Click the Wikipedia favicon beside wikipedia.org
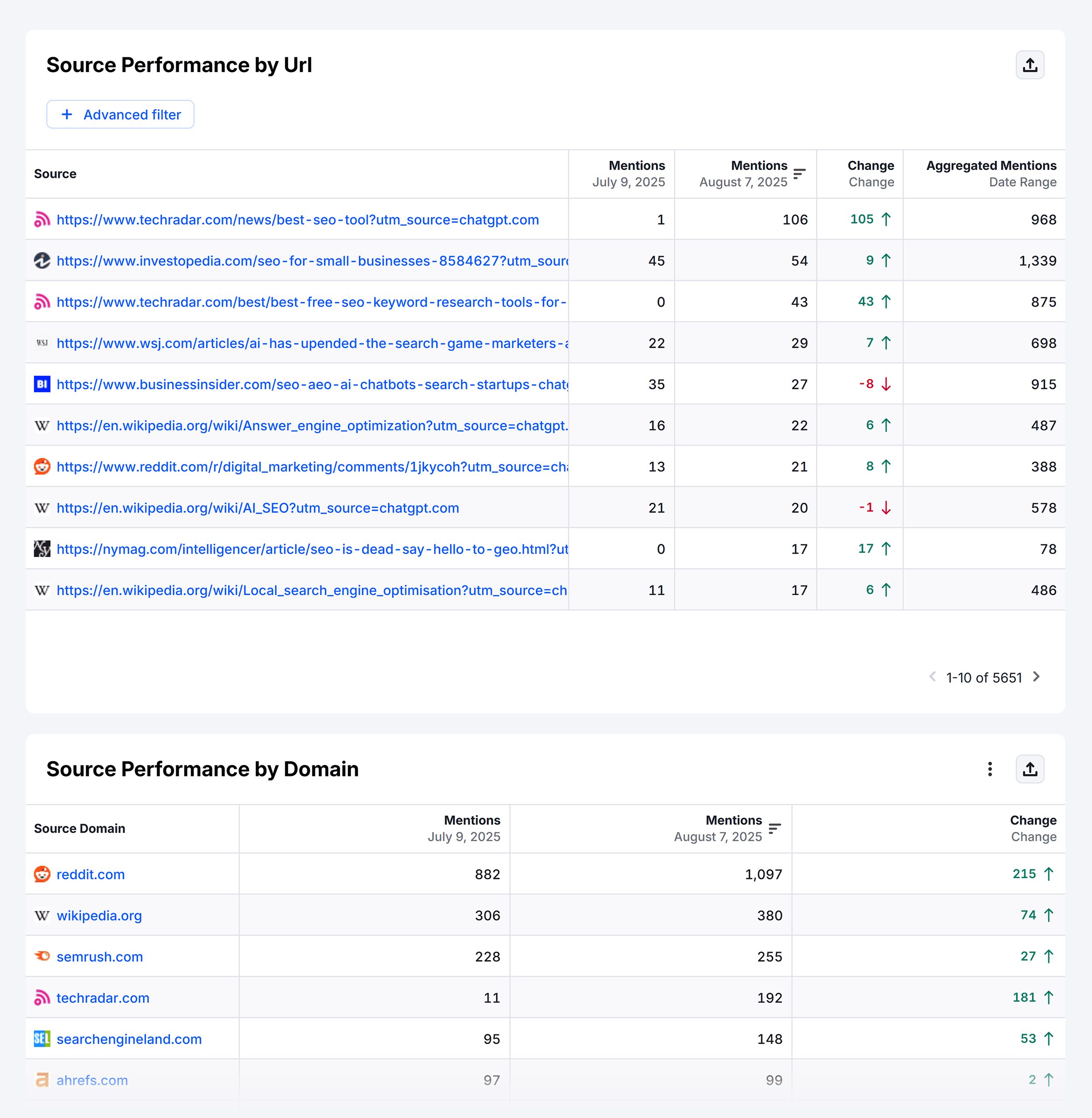The height and width of the screenshot is (1118, 1092). (x=41, y=916)
